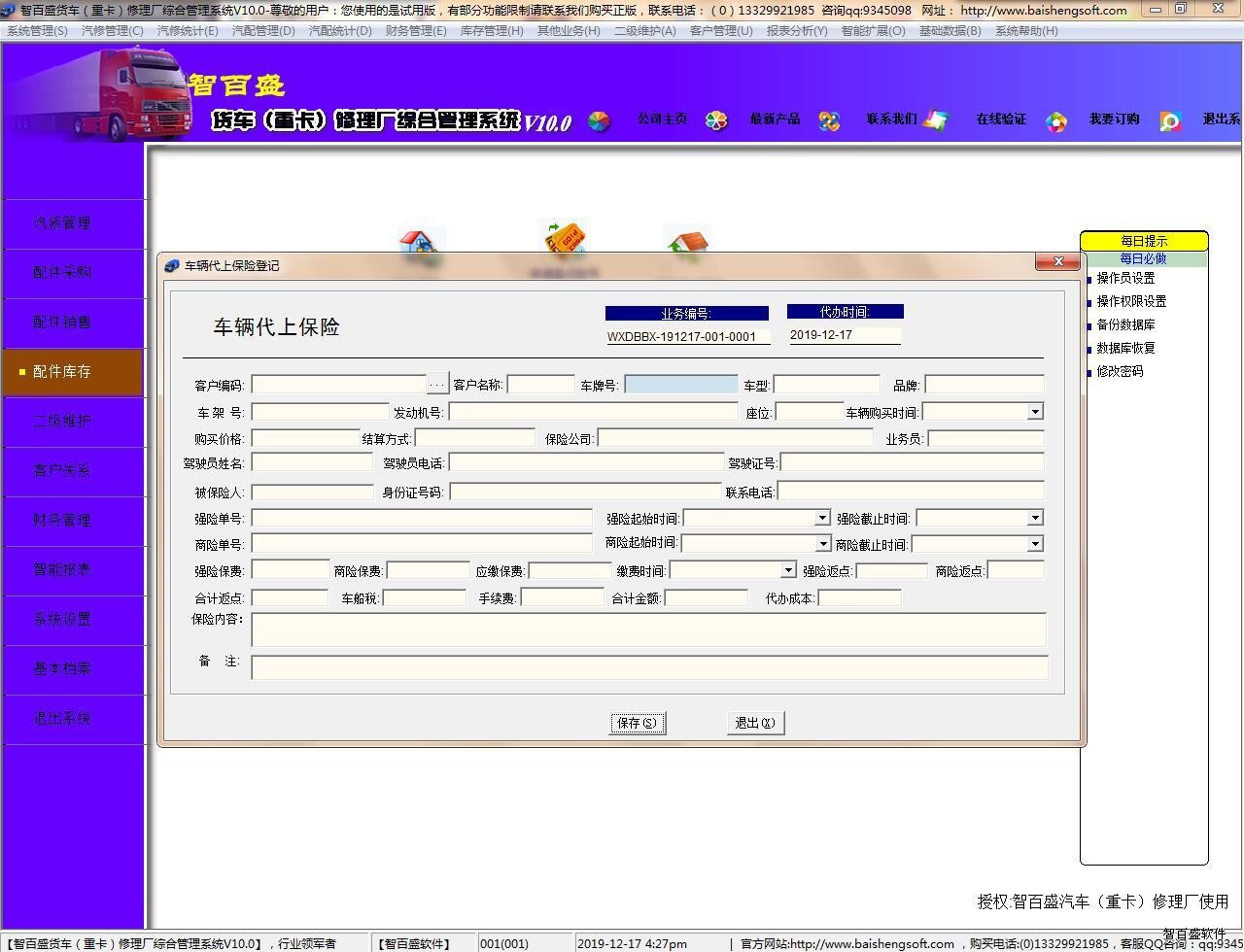The height and width of the screenshot is (952, 1244).
Task: Open the 车辆购买时间 date dropdown
Action: tap(1035, 412)
